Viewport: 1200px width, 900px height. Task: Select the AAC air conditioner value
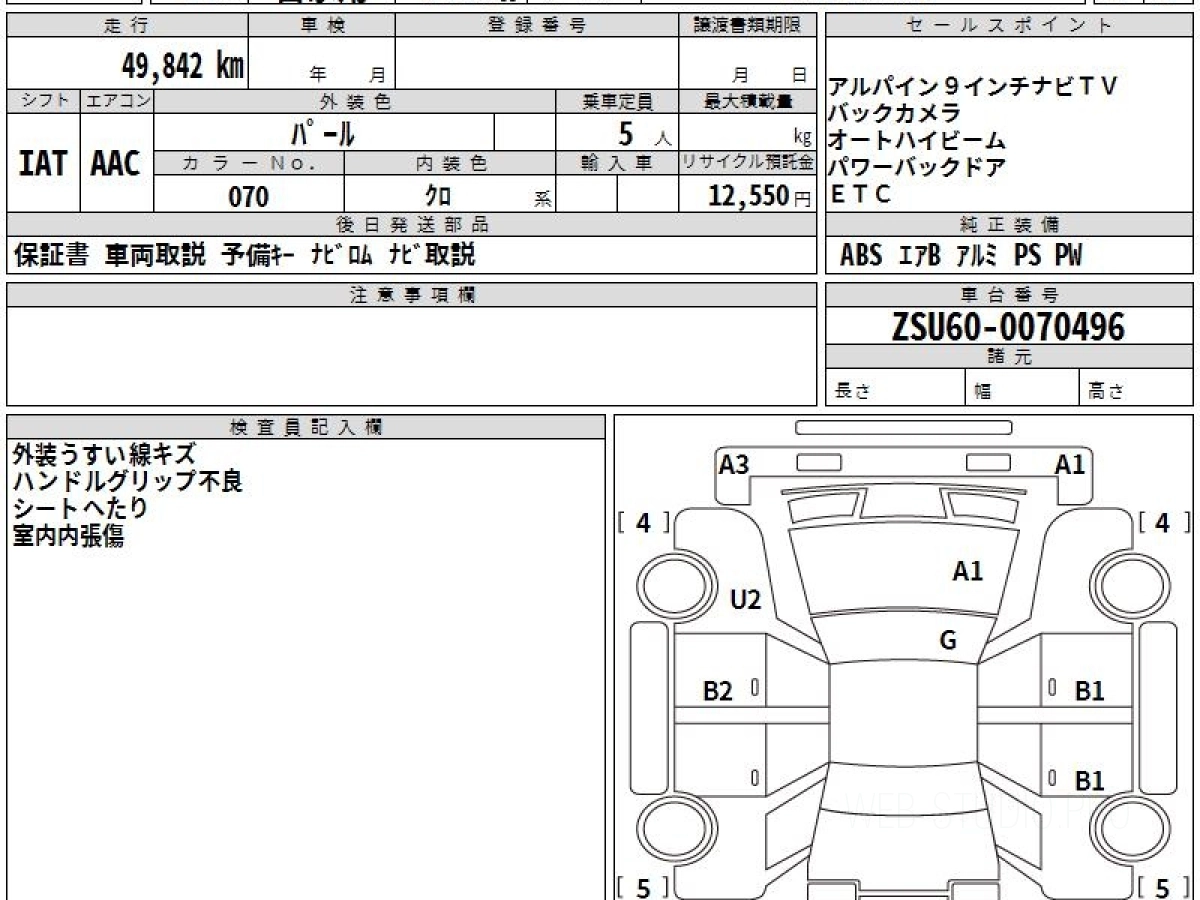click(116, 163)
